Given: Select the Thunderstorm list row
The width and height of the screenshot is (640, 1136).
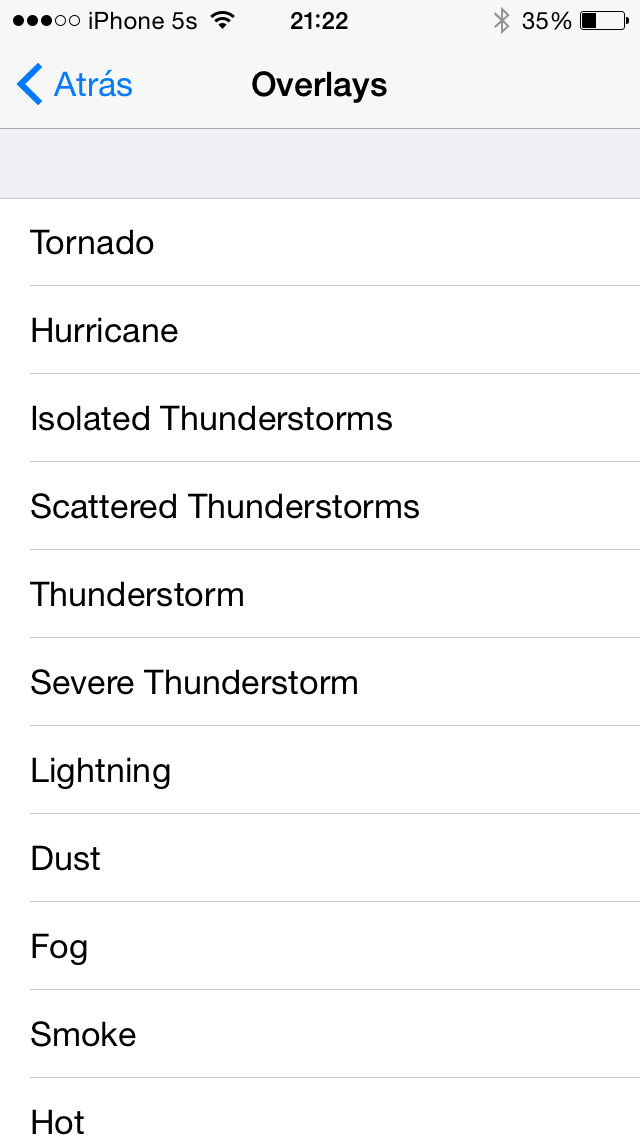Looking at the screenshot, I should [320, 595].
